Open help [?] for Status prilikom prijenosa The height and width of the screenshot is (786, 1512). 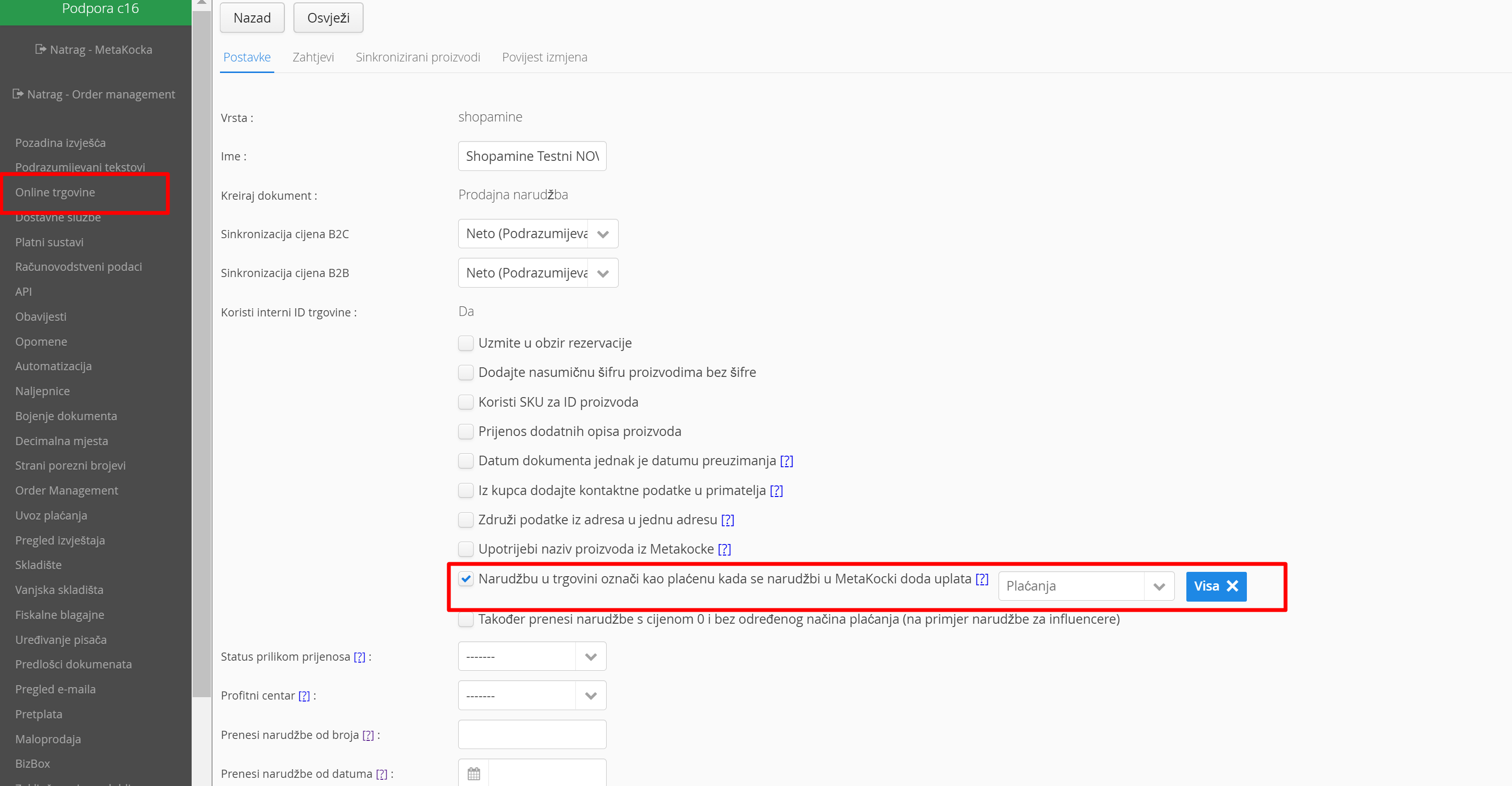359,657
